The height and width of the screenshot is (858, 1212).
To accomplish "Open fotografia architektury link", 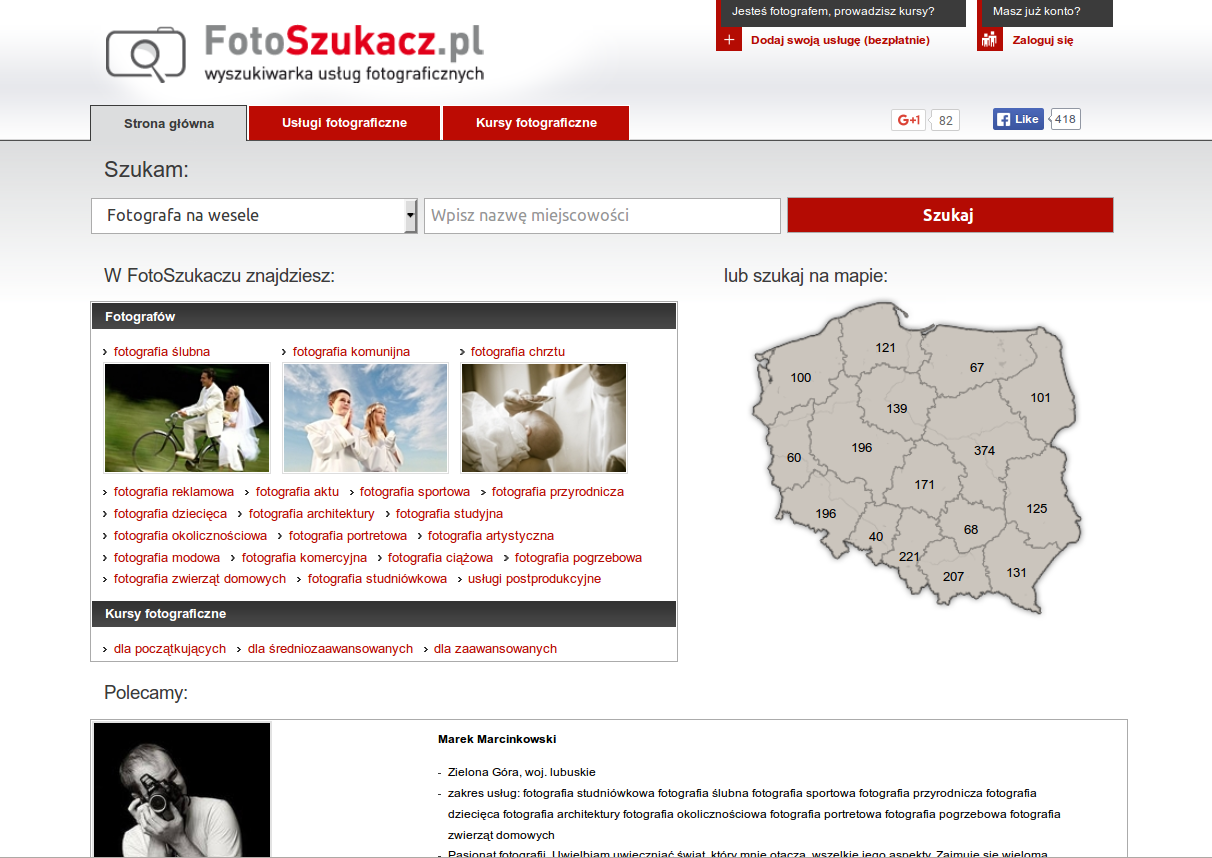I will (x=312, y=514).
